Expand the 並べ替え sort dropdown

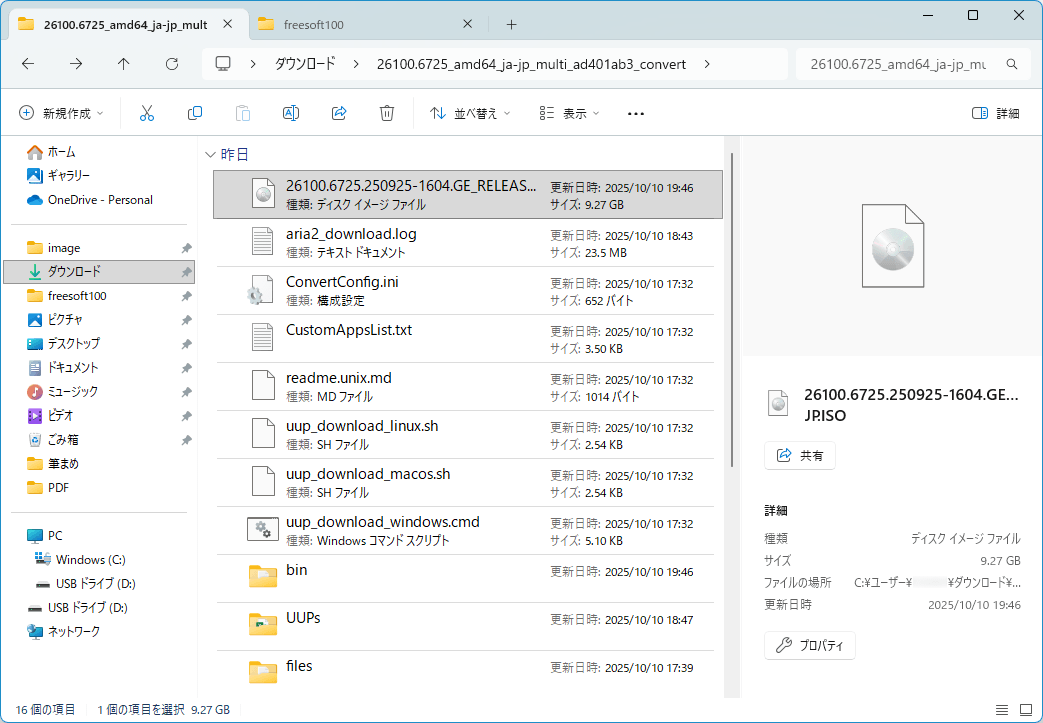click(x=470, y=114)
